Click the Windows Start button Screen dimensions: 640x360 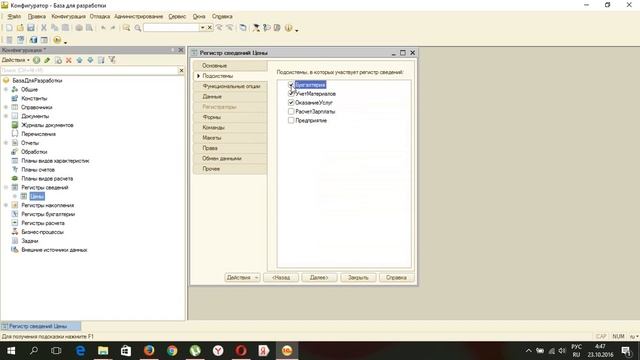click(x=11, y=351)
